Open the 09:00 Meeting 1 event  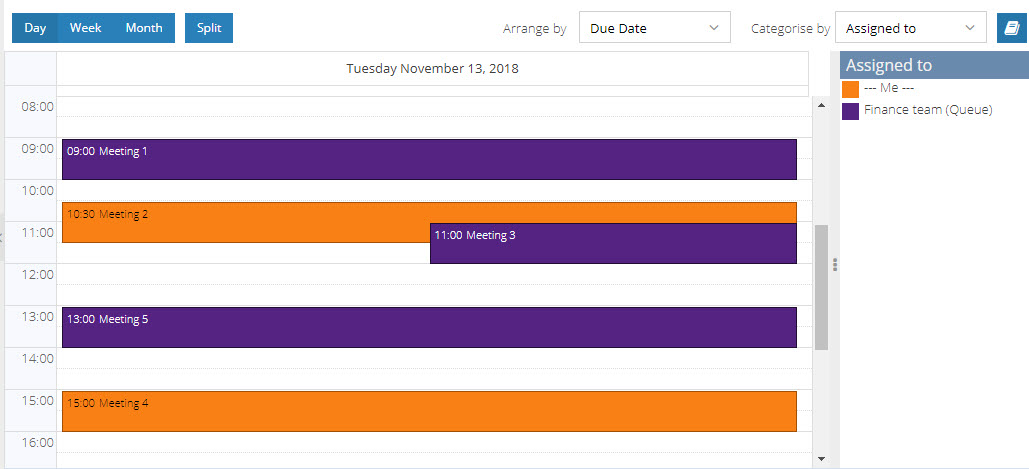(x=428, y=160)
